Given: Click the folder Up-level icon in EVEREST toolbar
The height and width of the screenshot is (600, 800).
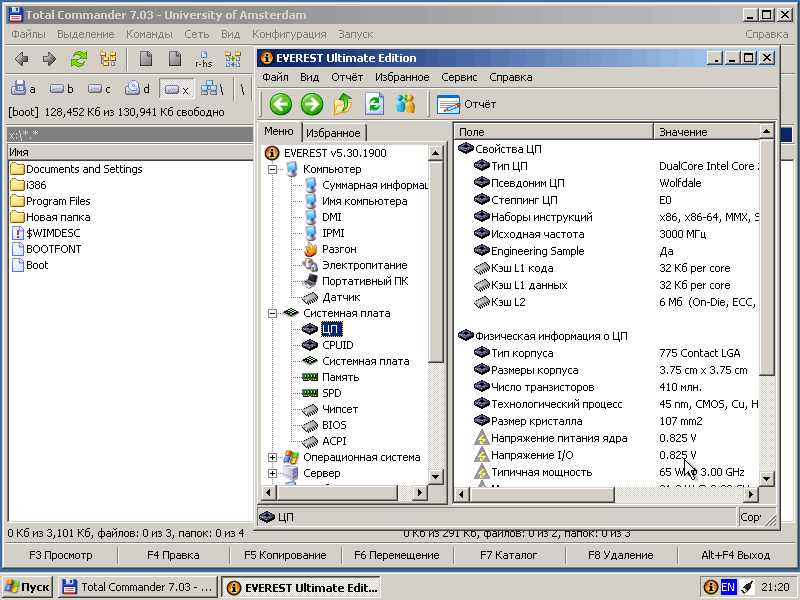Looking at the screenshot, I should (x=343, y=104).
